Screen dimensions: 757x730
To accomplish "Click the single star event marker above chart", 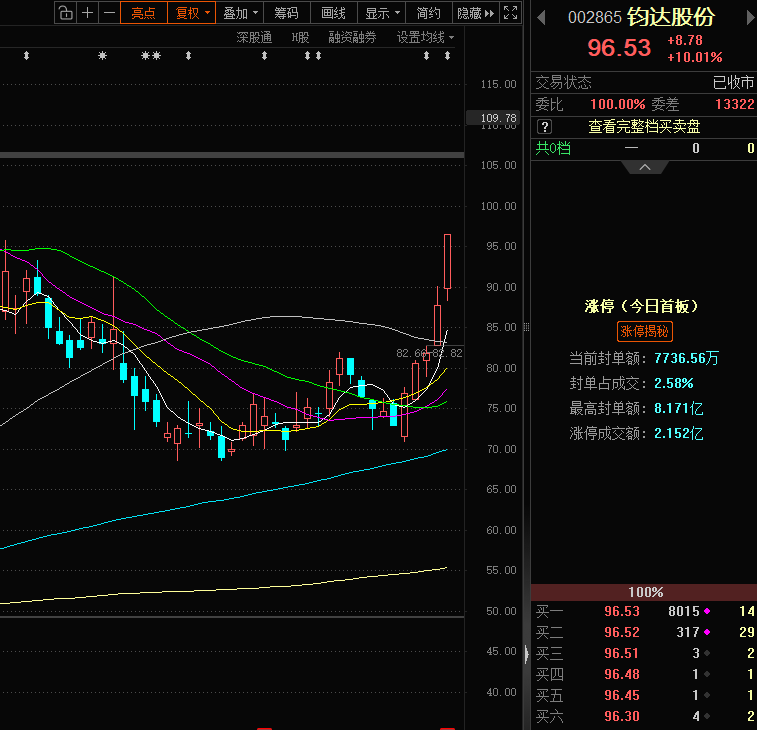I will (x=102, y=56).
